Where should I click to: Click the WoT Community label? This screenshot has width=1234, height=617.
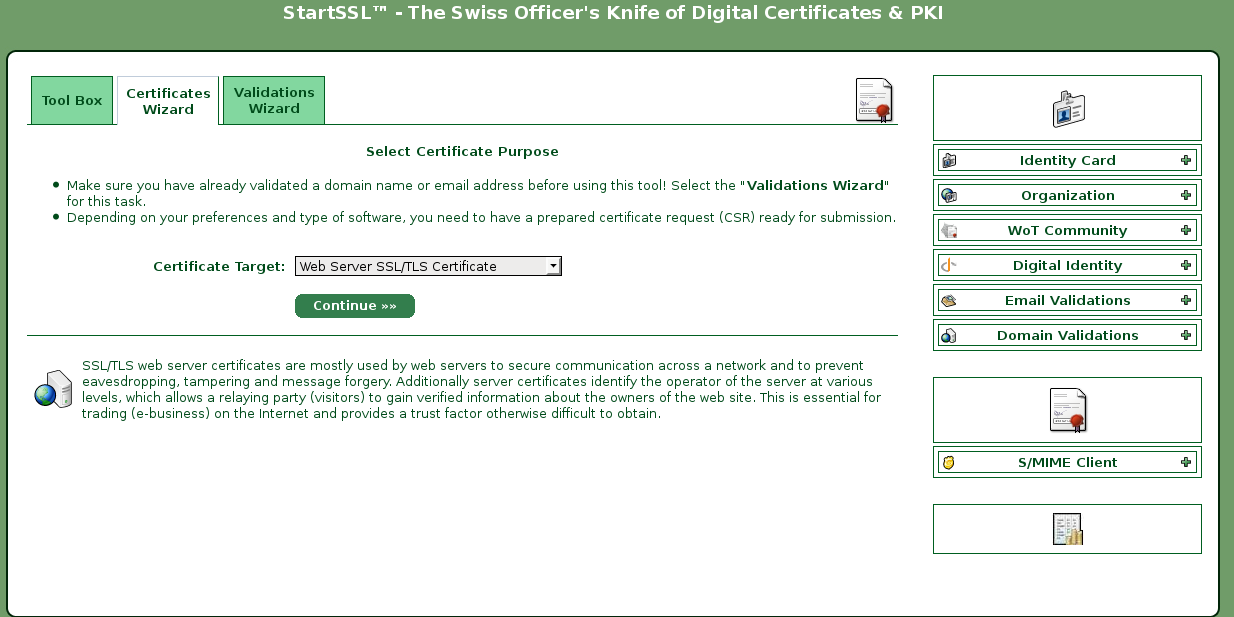point(1067,230)
